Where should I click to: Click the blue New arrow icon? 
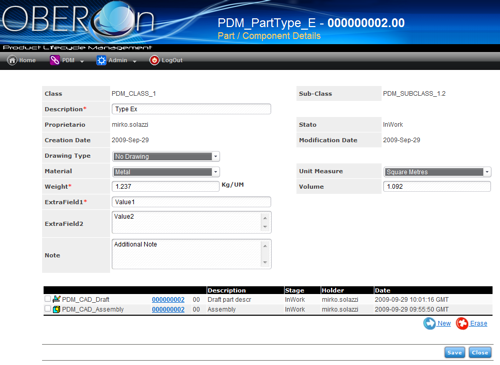pyautogui.click(x=429, y=323)
